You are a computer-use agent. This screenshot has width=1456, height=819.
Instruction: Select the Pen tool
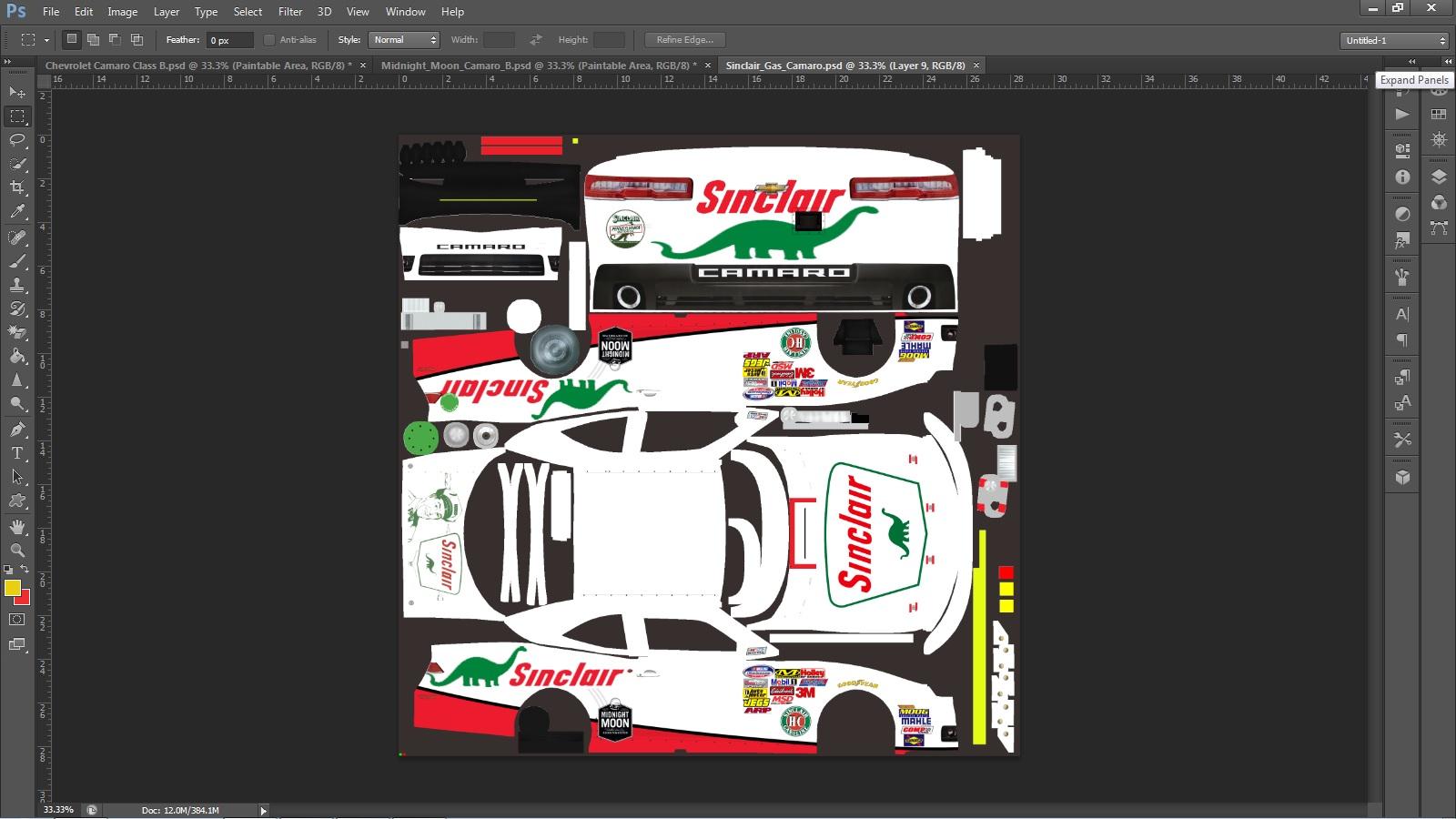pyautogui.click(x=17, y=430)
